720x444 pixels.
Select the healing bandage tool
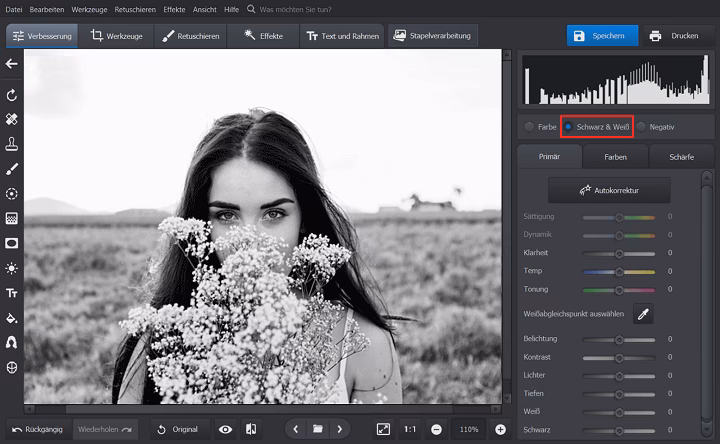tap(12, 119)
